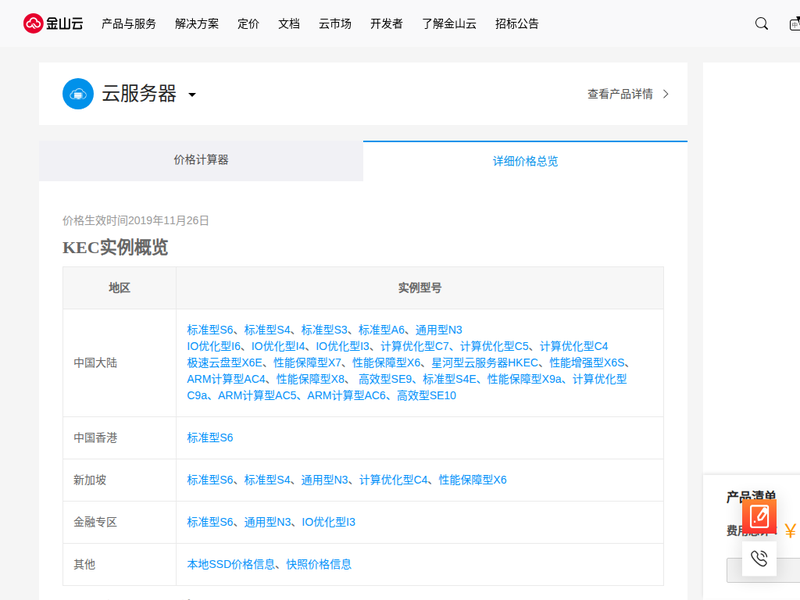Click the 中国大陆 region cell
This screenshot has height=600, width=800.
tap(119, 363)
